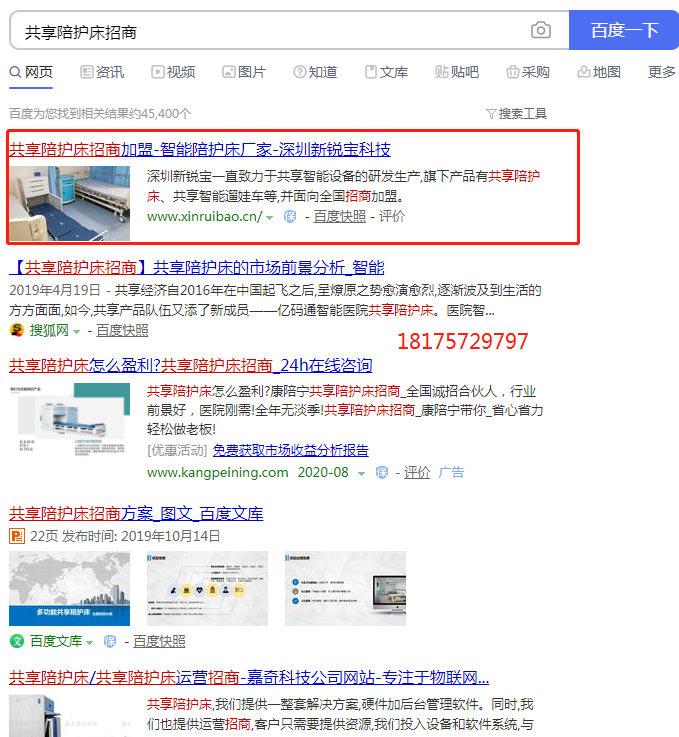The image size is (679, 737).
Task: Open the 贴吧 tab
Action: pyautogui.click(x=457, y=72)
